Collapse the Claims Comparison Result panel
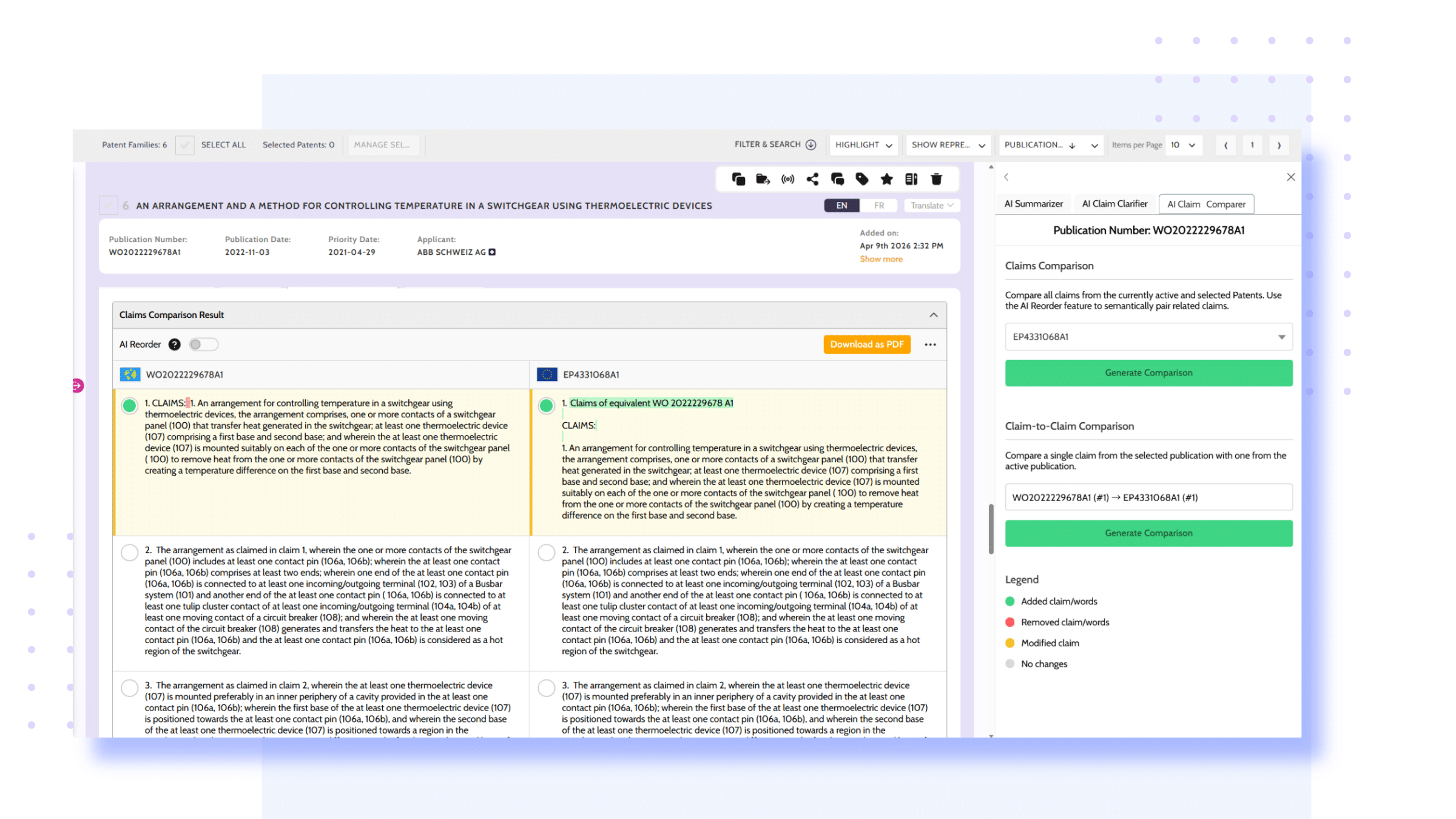This screenshot has width=1456, height=819. [x=933, y=315]
